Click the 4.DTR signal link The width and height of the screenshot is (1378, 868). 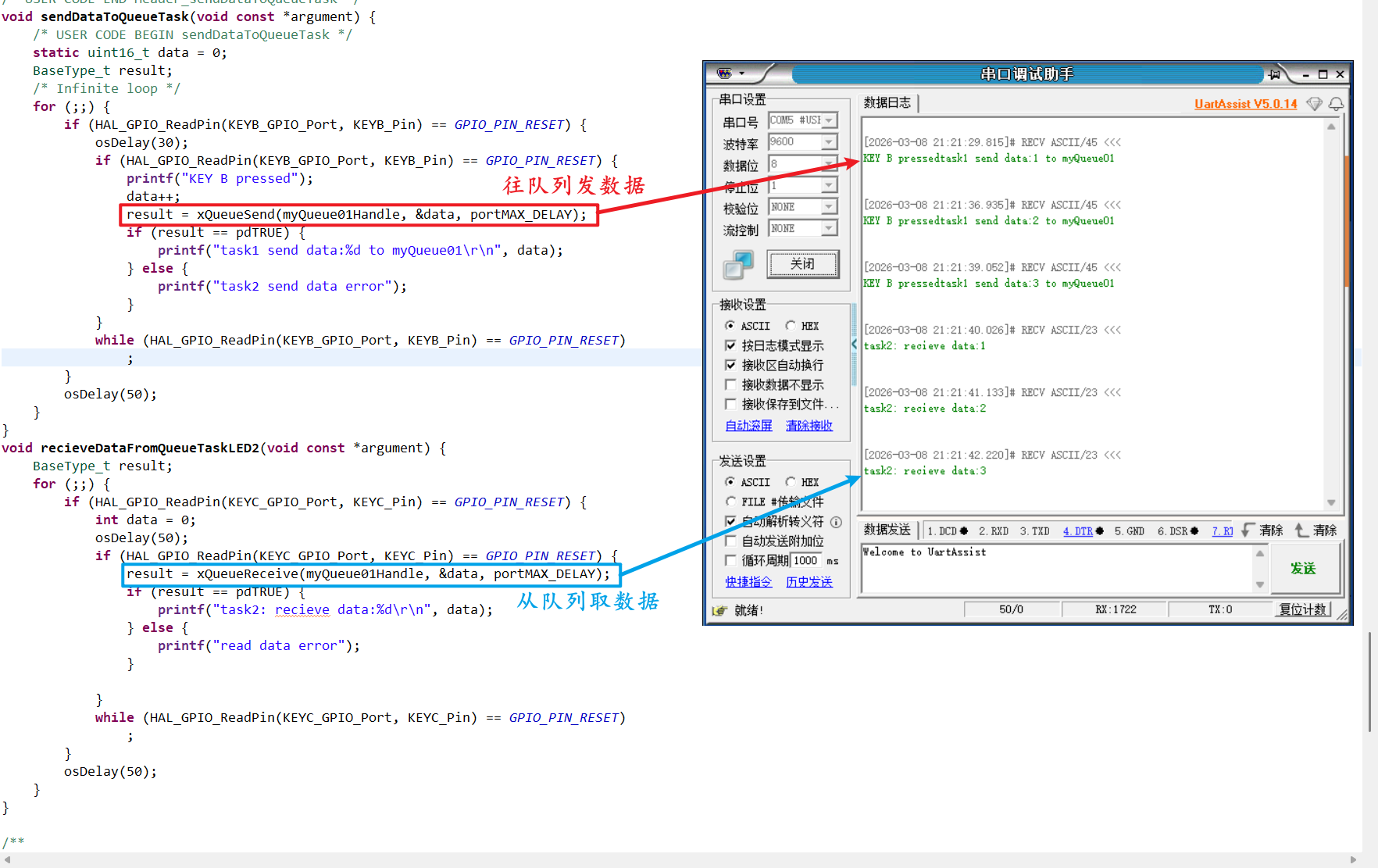click(x=1078, y=531)
